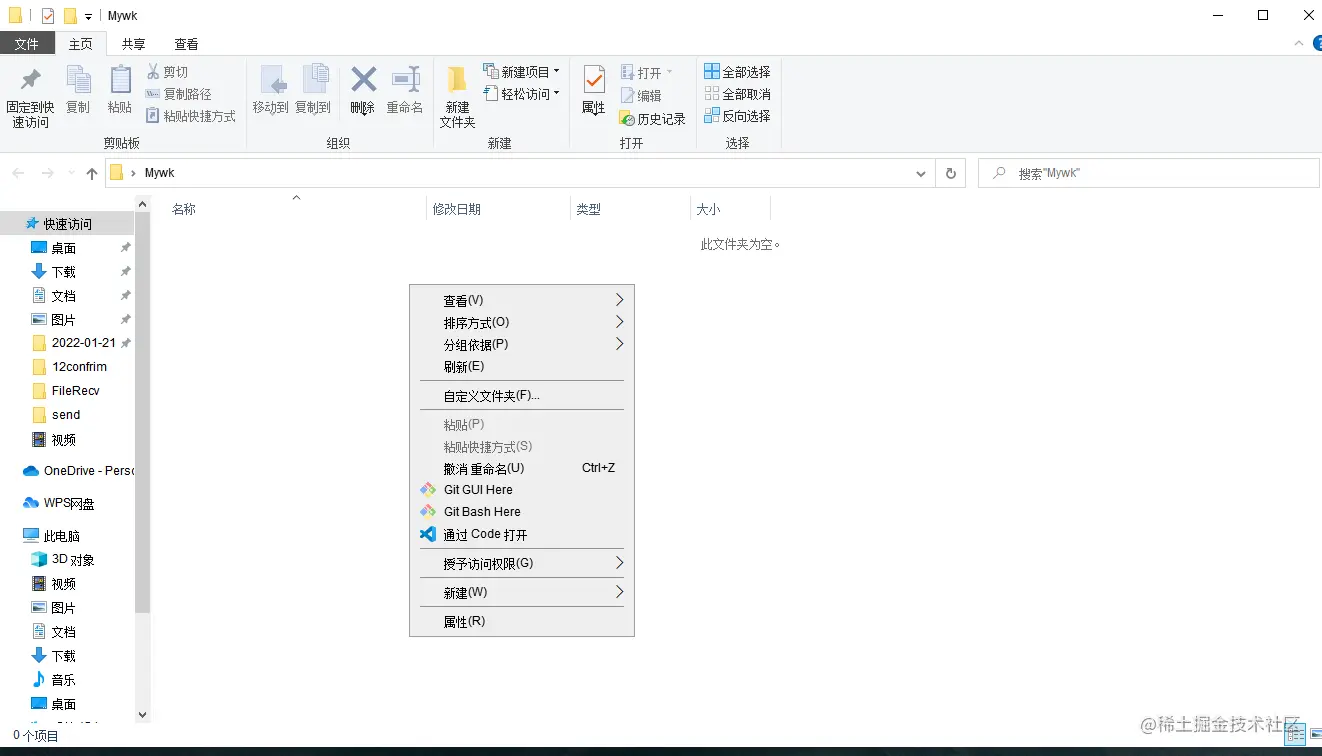The height and width of the screenshot is (756, 1322).
Task: Sort by the 大小 column header
Action: click(x=708, y=209)
